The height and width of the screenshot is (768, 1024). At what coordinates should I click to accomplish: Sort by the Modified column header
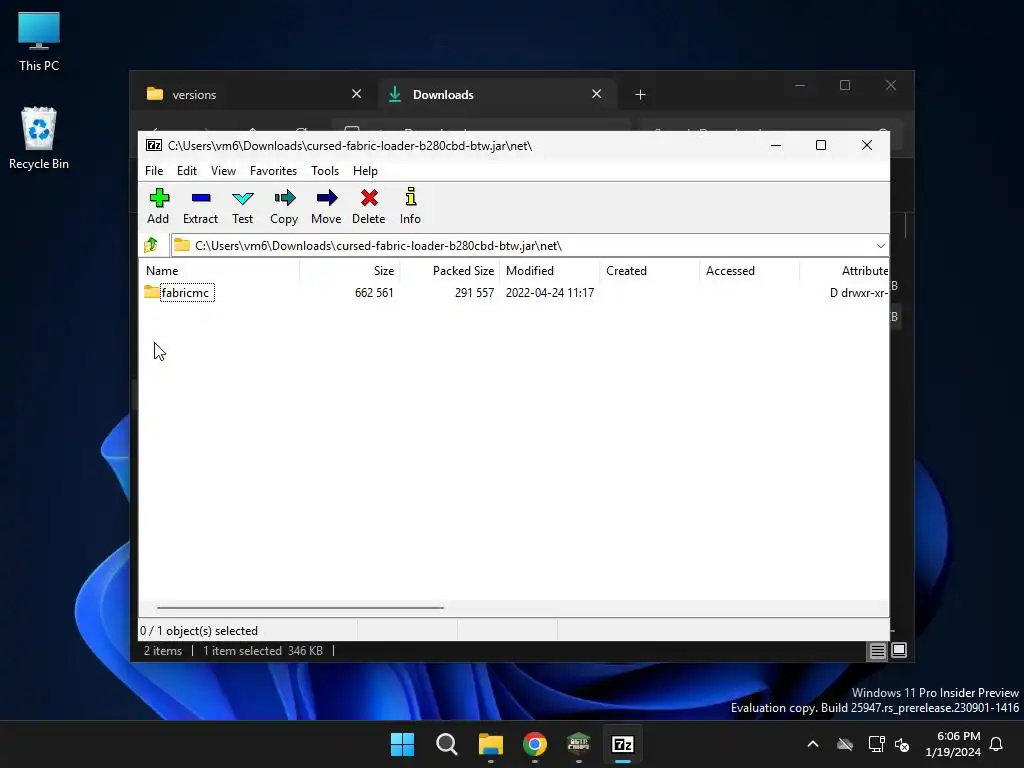[550, 270]
